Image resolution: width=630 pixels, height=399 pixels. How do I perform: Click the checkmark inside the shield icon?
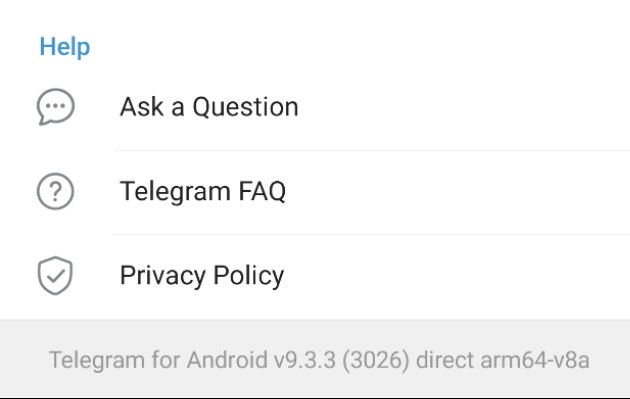point(55,276)
